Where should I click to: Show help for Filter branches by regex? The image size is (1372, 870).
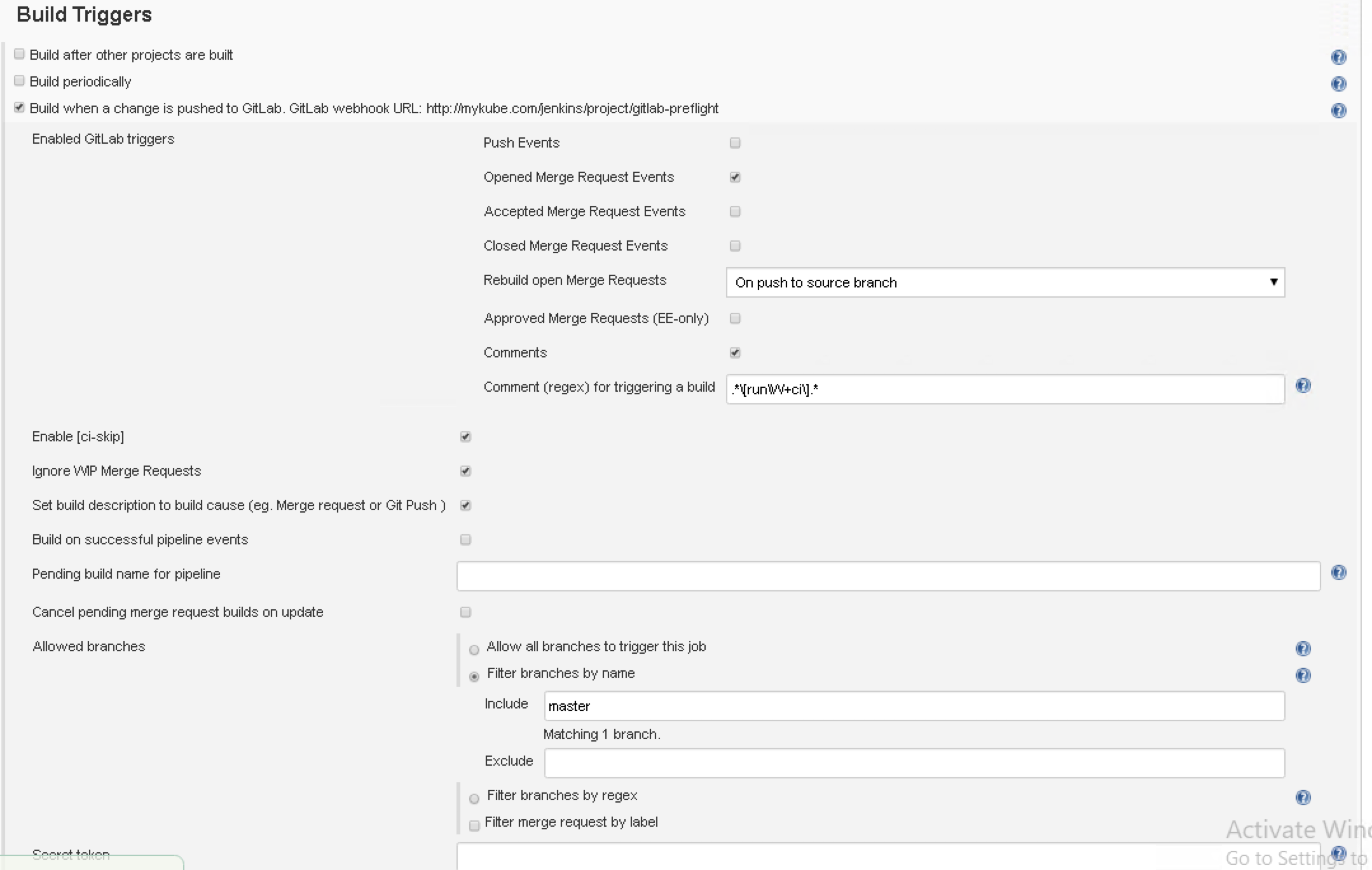point(1303,797)
